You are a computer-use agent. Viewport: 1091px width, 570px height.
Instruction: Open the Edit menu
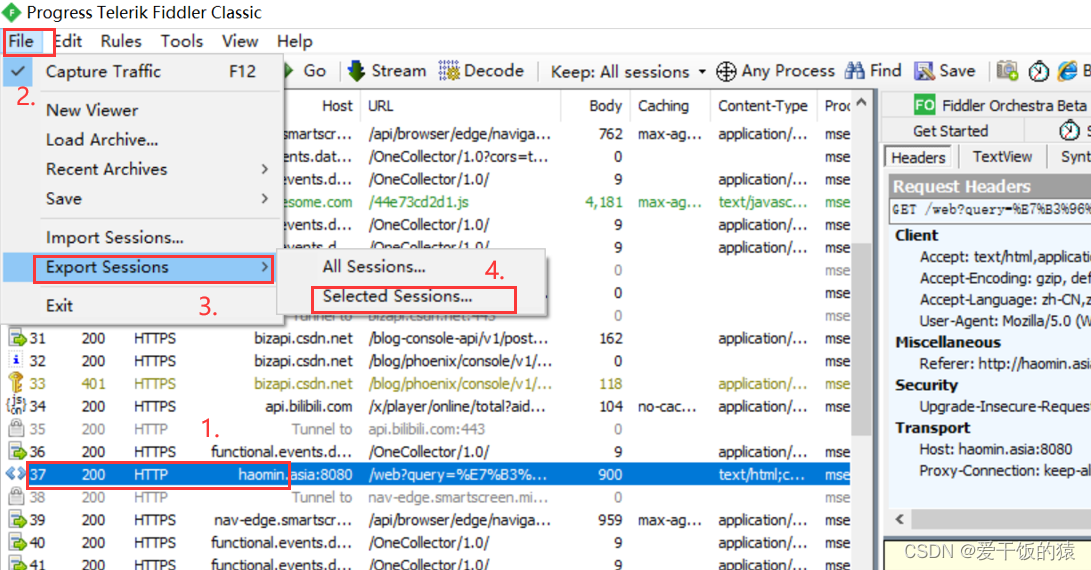68,42
